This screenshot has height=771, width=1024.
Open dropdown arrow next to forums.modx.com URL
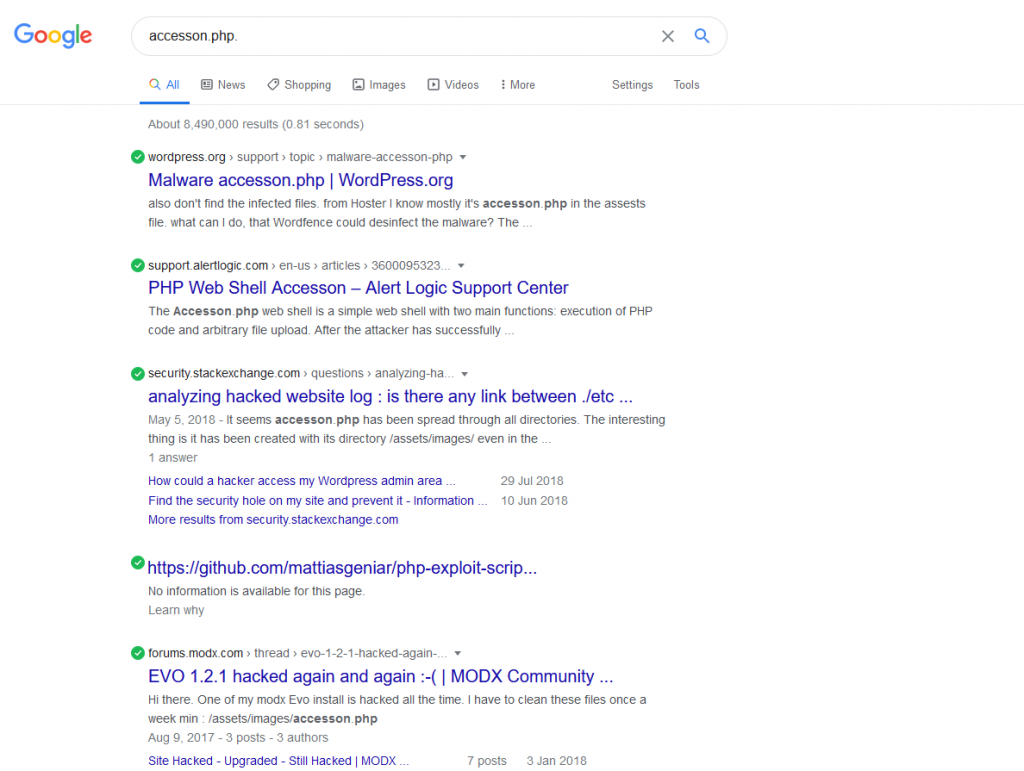coord(458,653)
